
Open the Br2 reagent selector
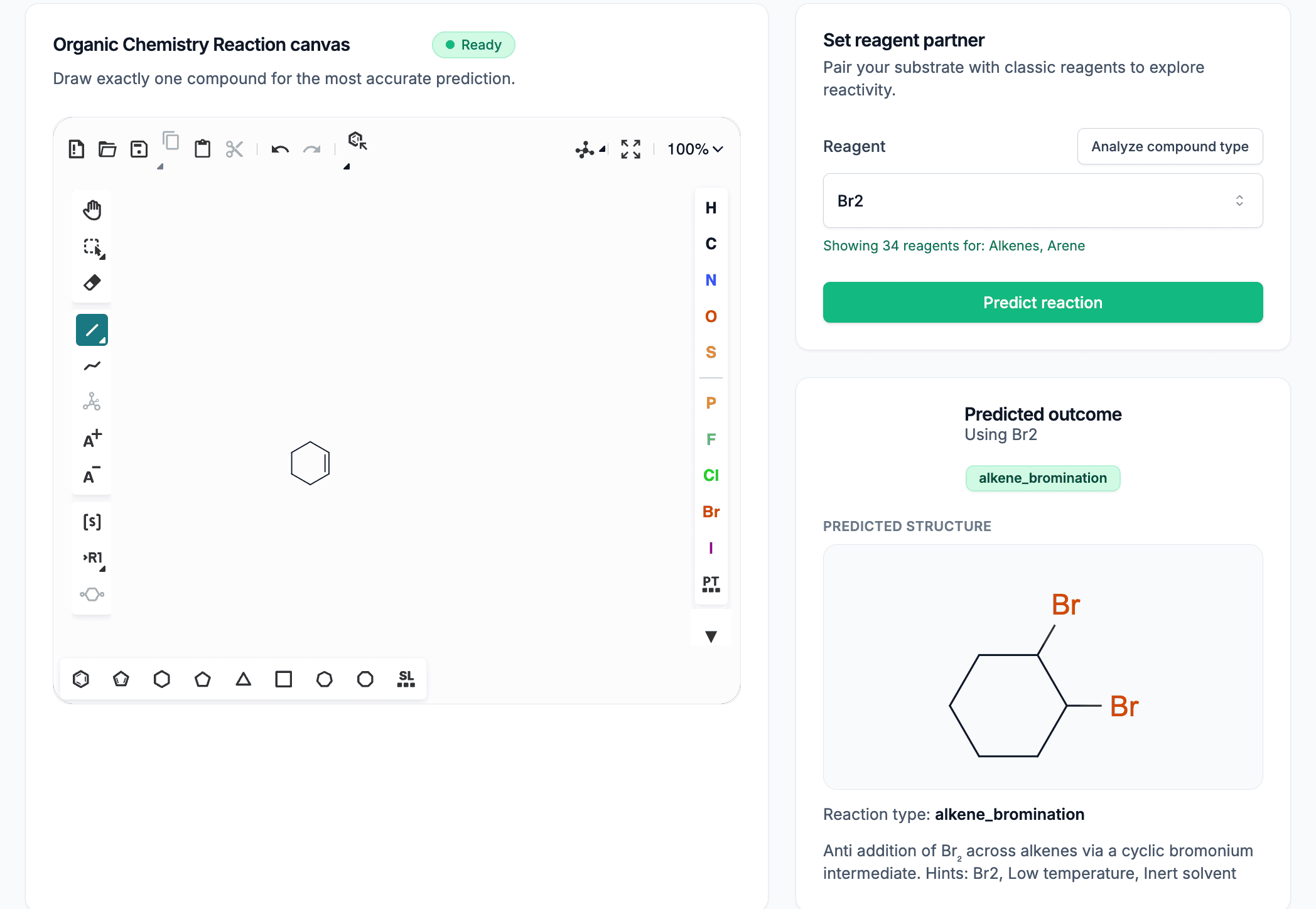coord(1042,201)
